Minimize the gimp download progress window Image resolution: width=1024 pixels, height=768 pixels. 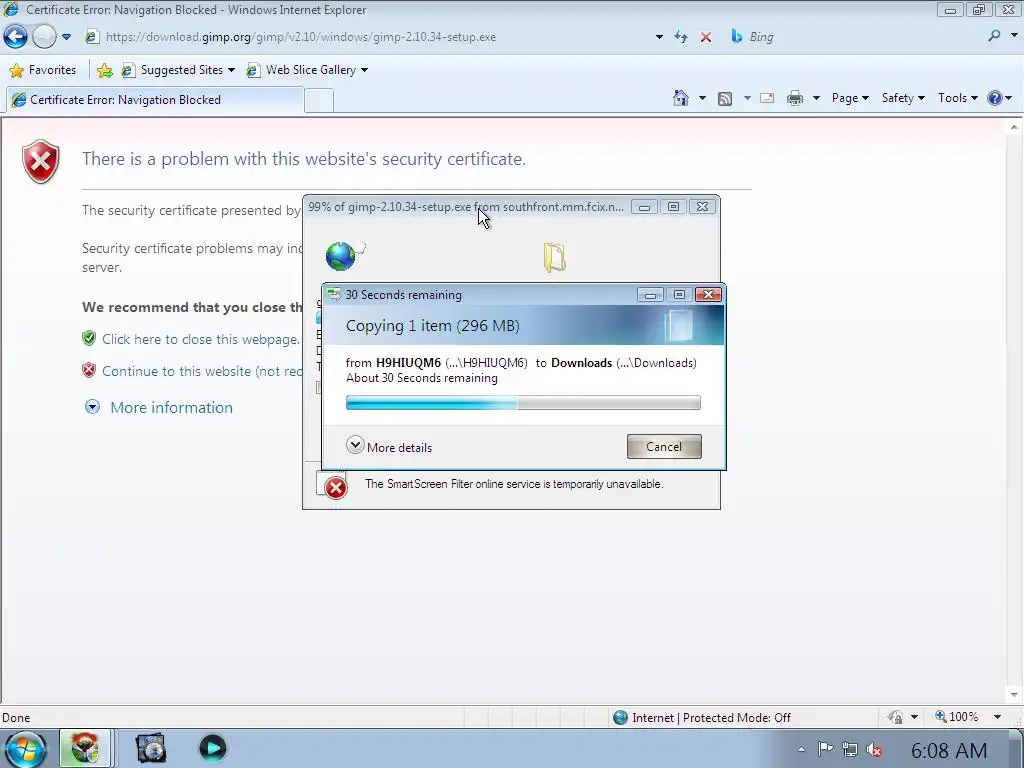pyautogui.click(x=644, y=207)
